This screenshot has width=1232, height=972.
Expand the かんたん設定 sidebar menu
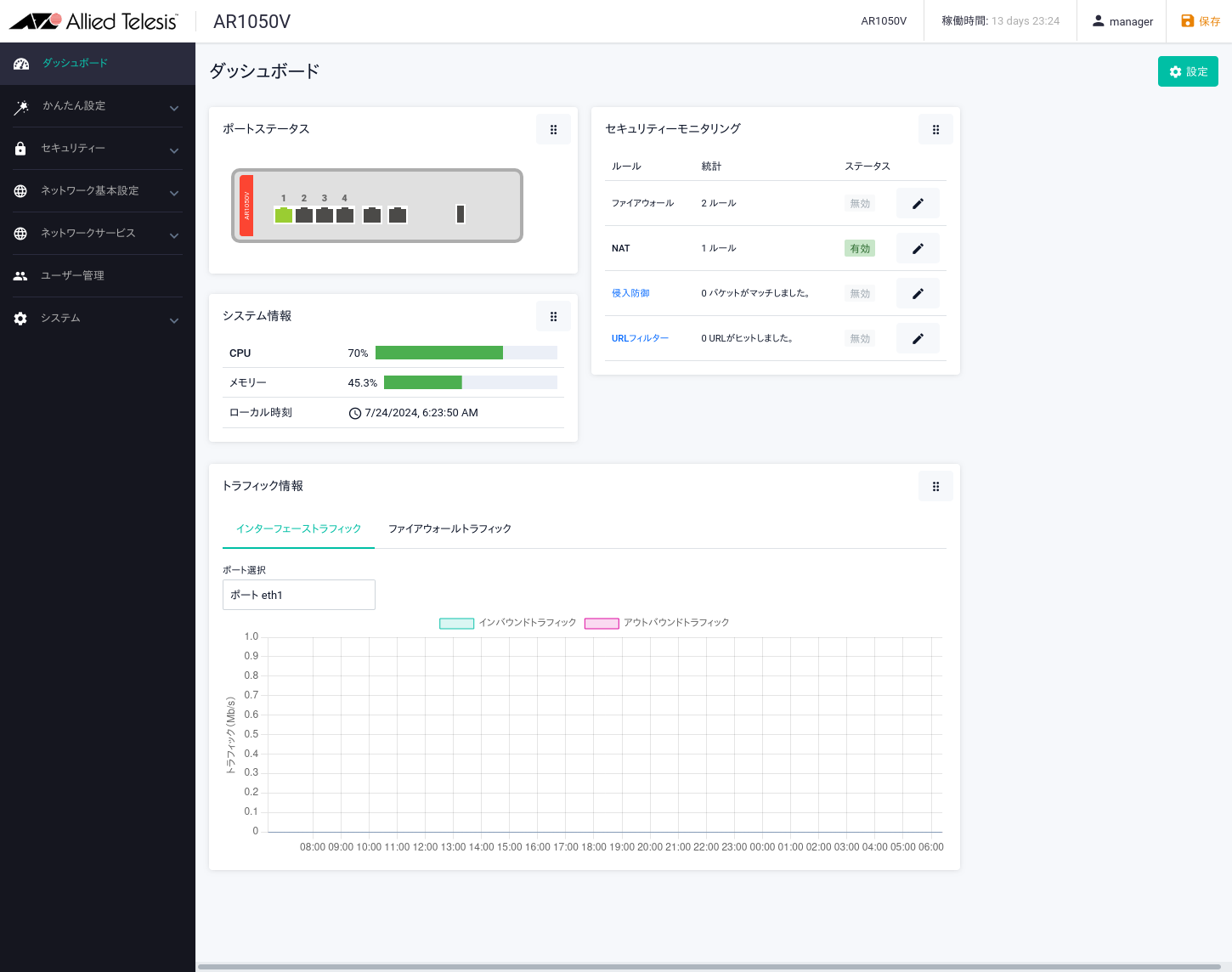click(x=98, y=106)
